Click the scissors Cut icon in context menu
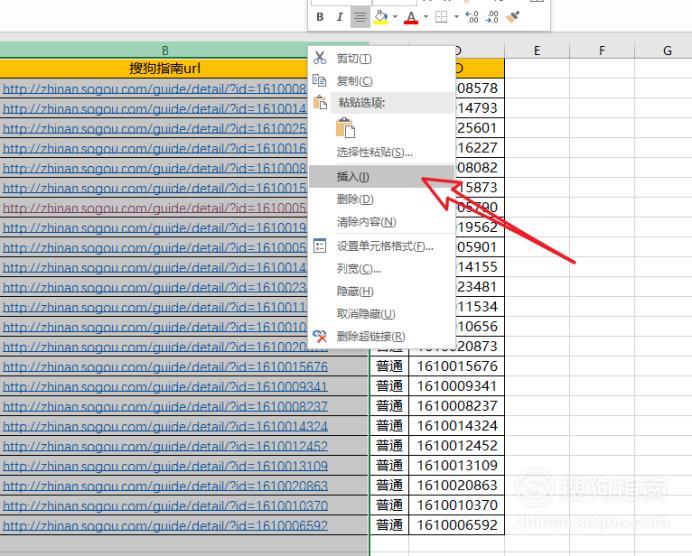The height and width of the screenshot is (556, 692). [x=320, y=58]
